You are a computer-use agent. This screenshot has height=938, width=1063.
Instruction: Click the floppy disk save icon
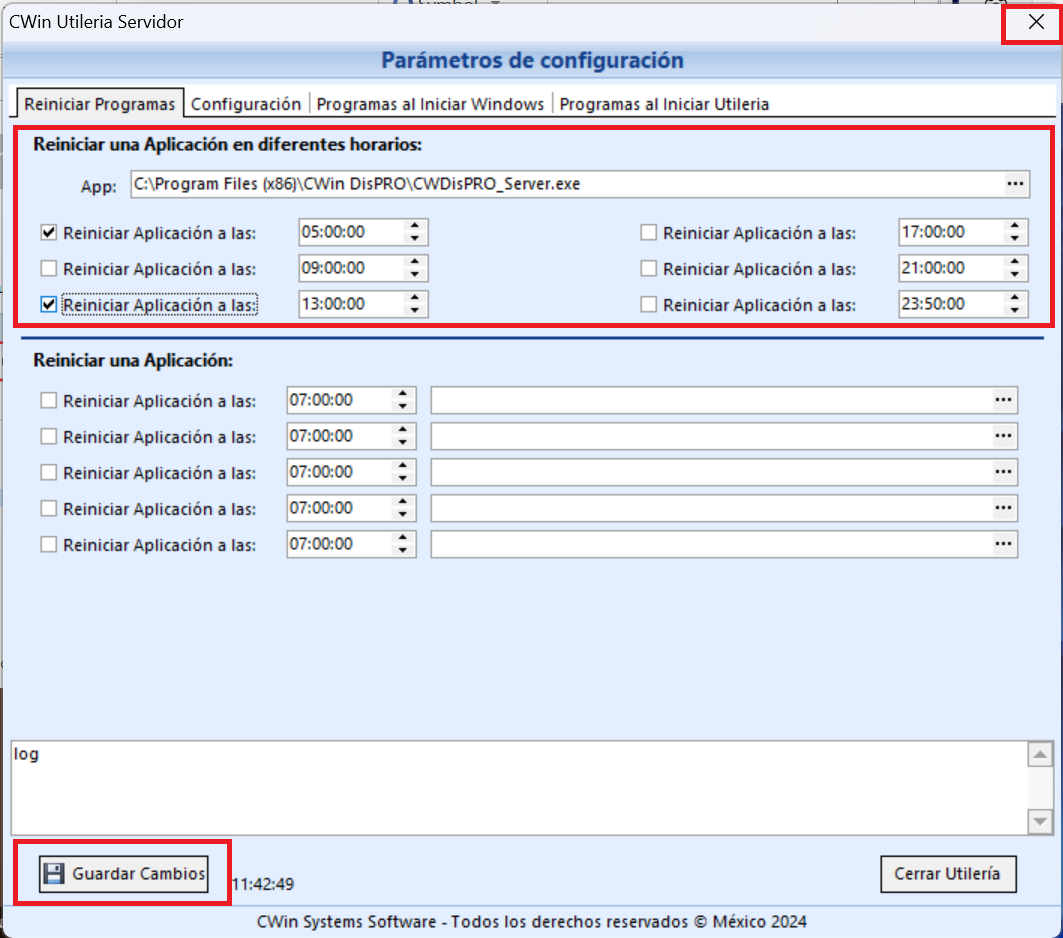point(53,871)
